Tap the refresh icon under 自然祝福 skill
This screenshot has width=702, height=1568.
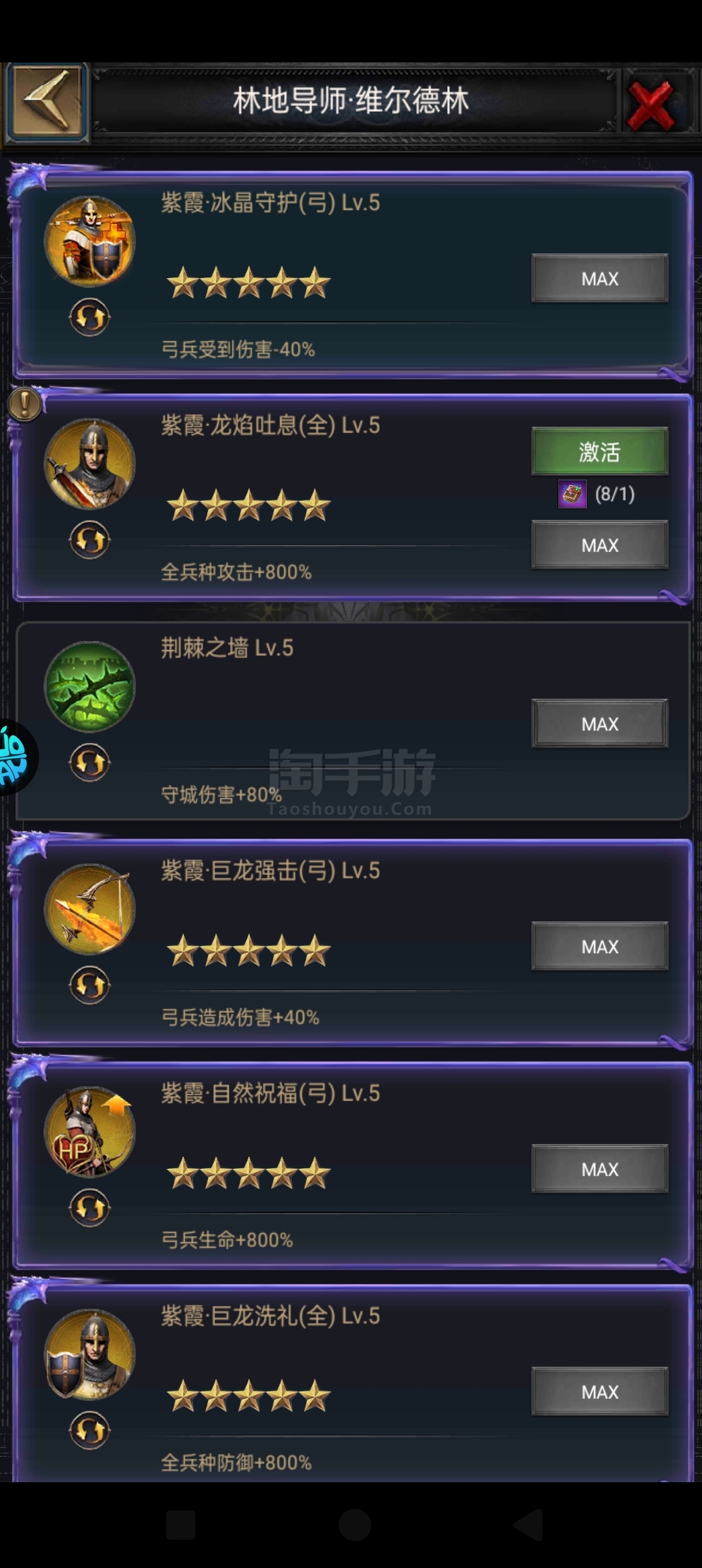coord(90,1208)
